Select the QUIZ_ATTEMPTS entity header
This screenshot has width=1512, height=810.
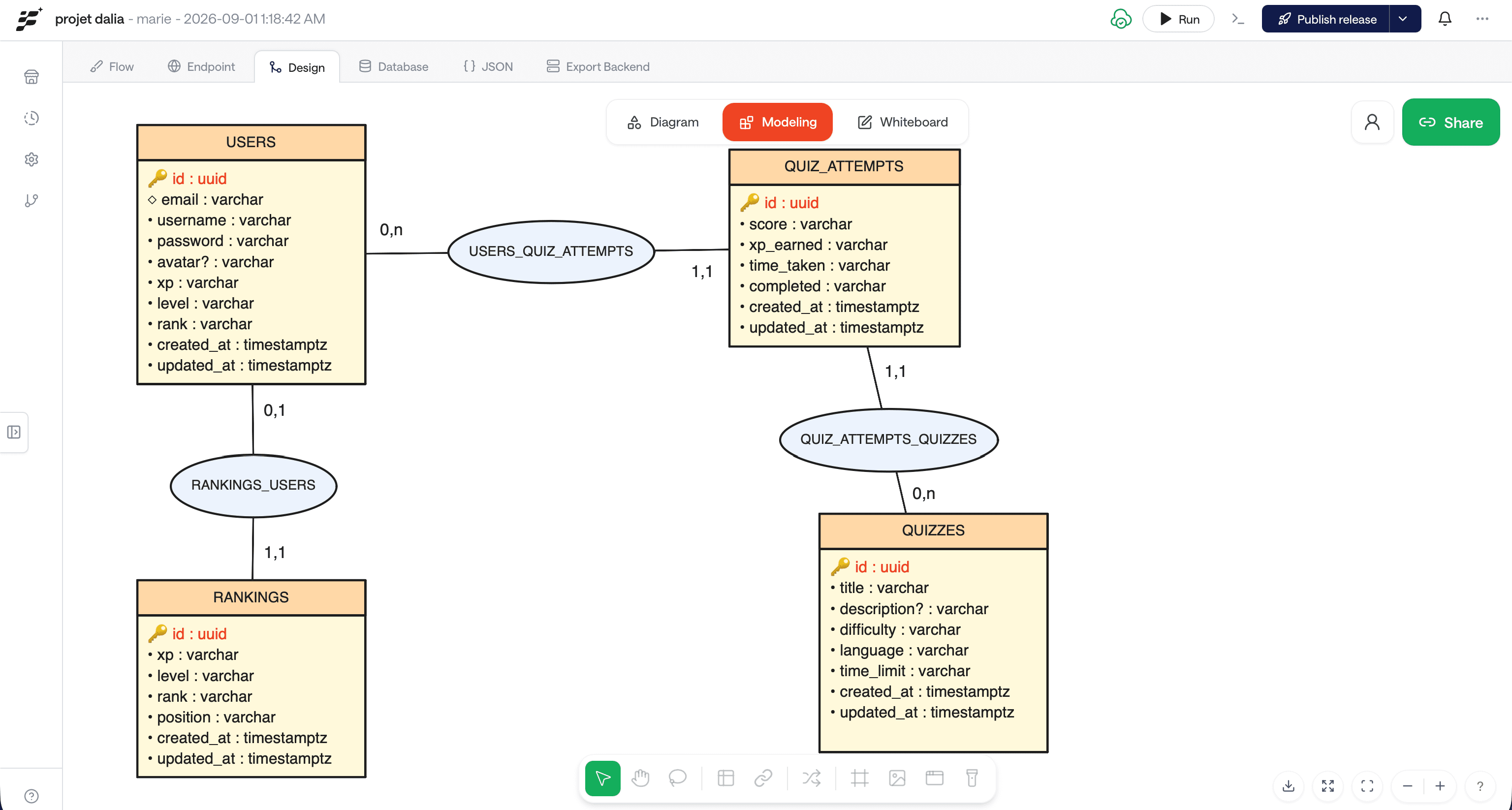tap(844, 167)
